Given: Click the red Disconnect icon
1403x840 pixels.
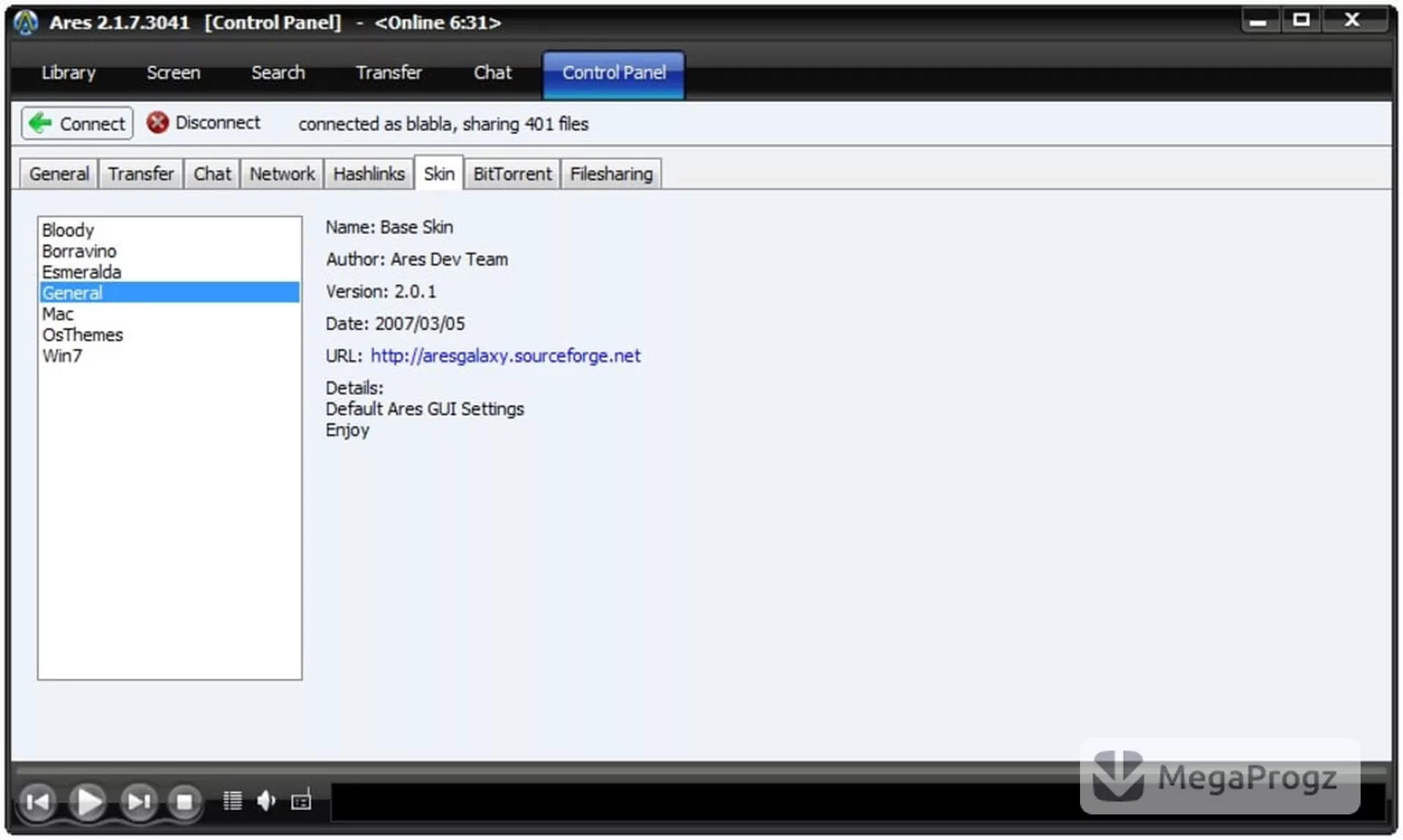Looking at the screenshot, I should (x=157, y=123).
